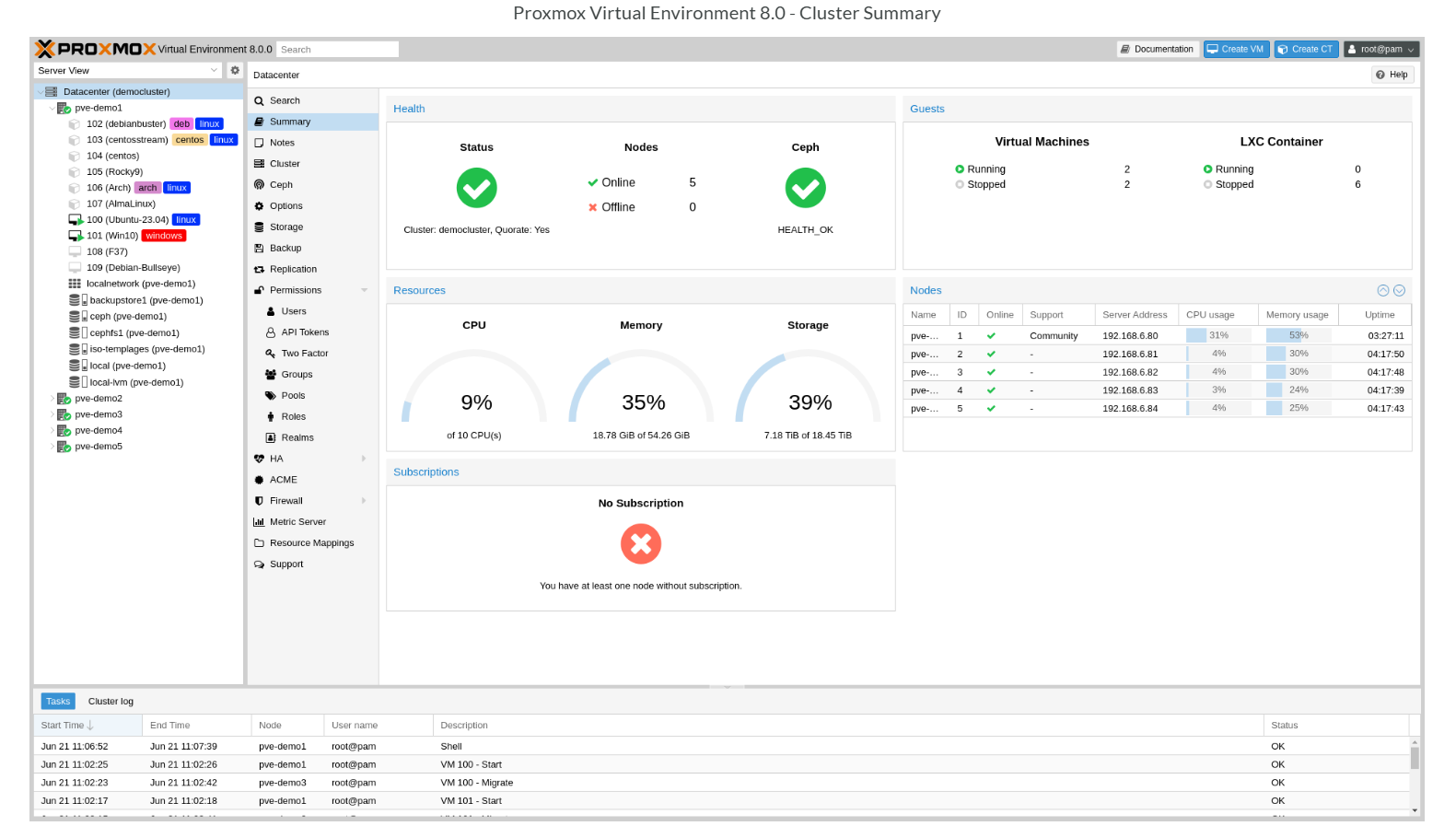The height and width of the screenshot is (826, 1456).
Task: Open the Server View dropdown
Action: click(x=214, y=70)
